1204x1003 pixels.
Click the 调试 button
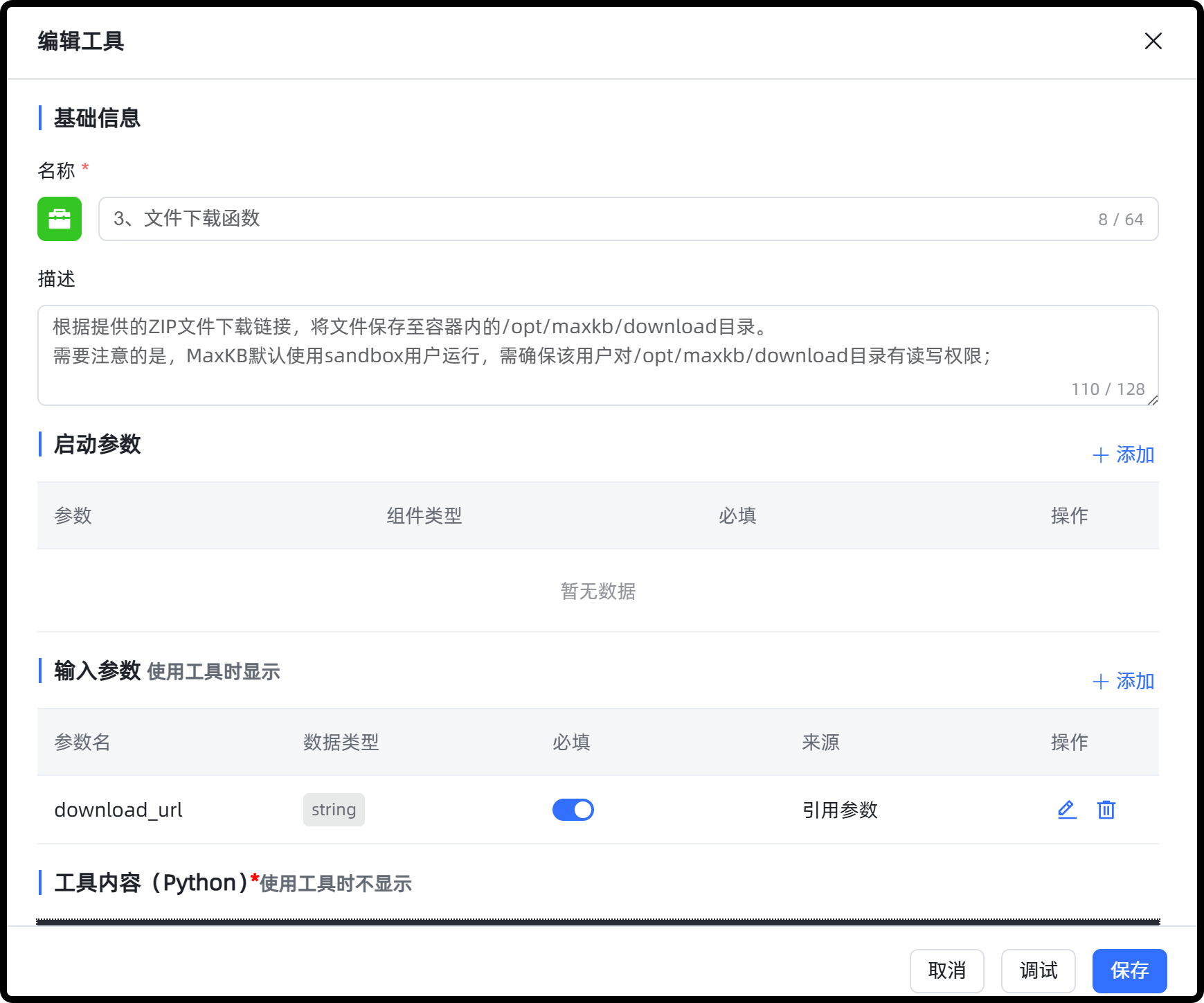(x=1039, y=970)
